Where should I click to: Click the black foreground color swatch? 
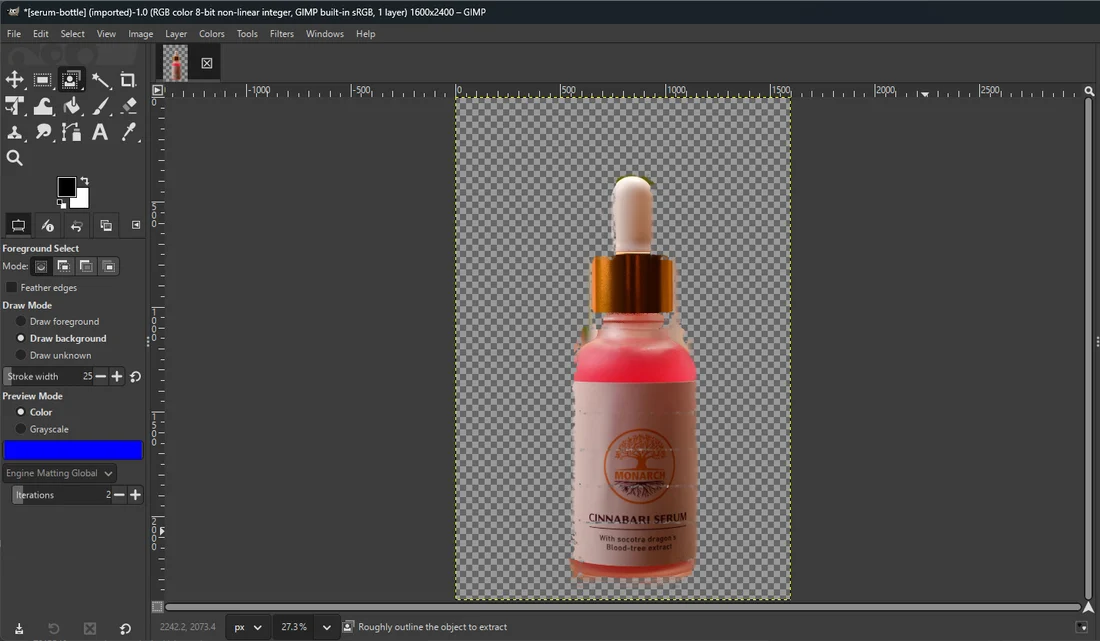[x=67, y=187]
